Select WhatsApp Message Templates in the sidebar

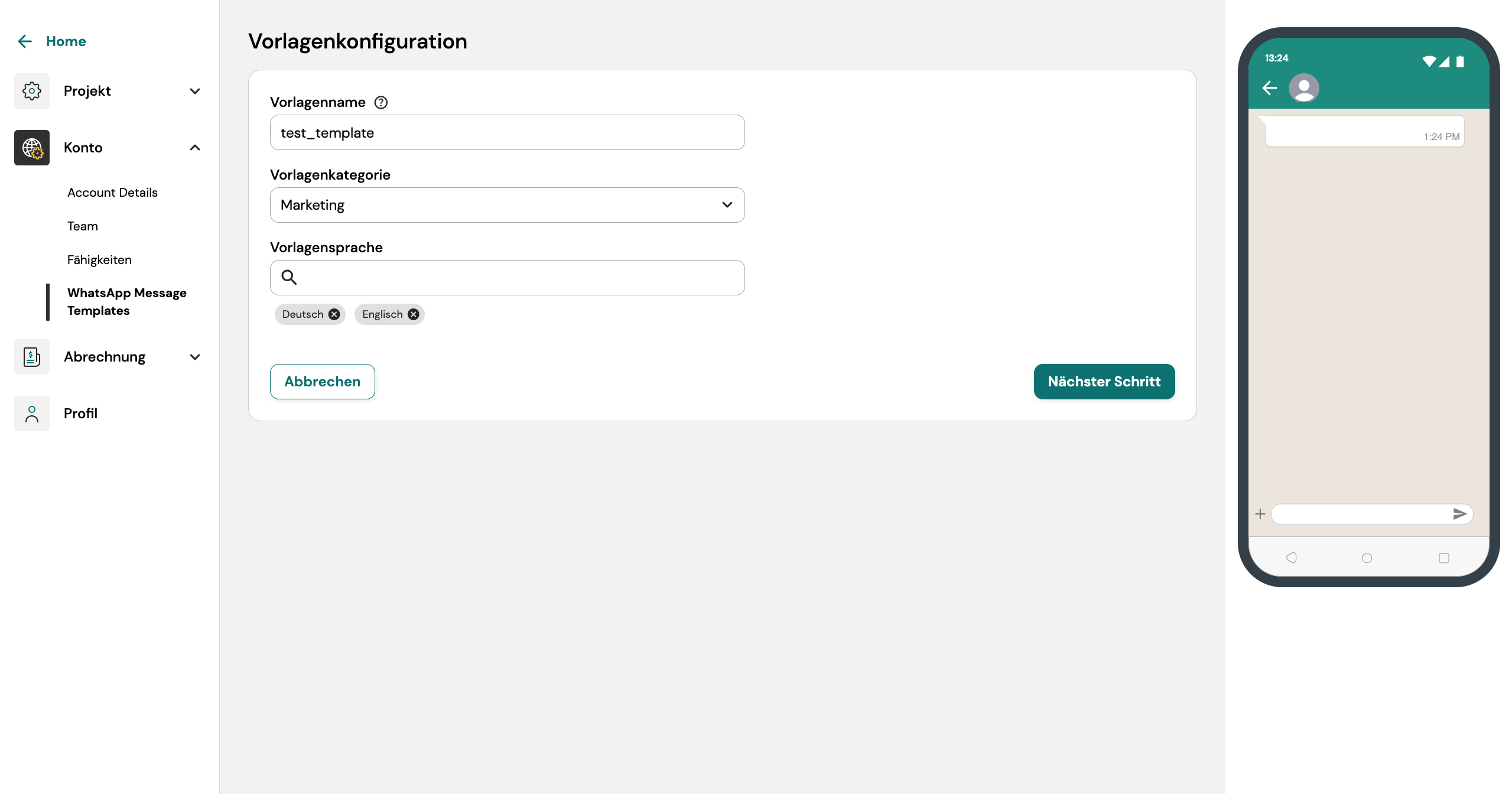[126, 301]
